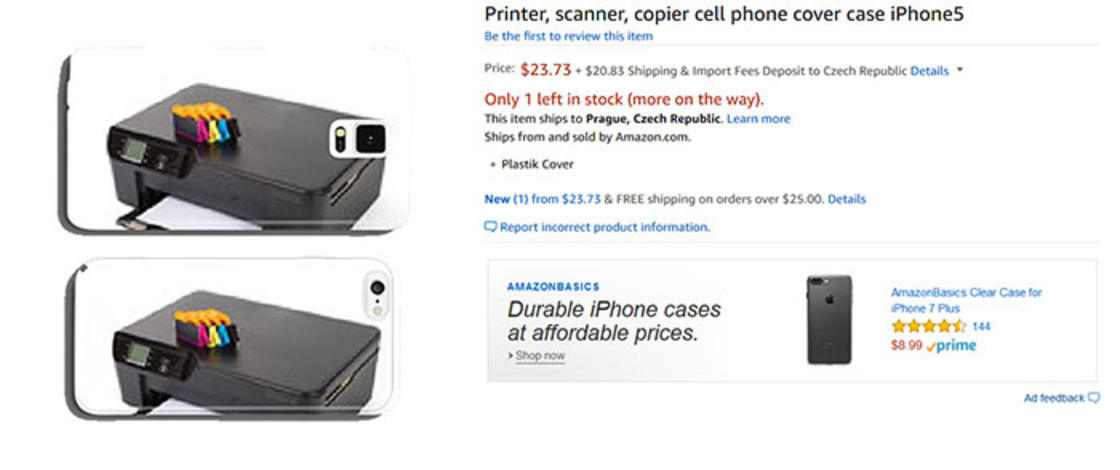The width and height of the screenshot is (1120, 470).
Task: Click 'Report incorrect product information' link
Action: 604,227
